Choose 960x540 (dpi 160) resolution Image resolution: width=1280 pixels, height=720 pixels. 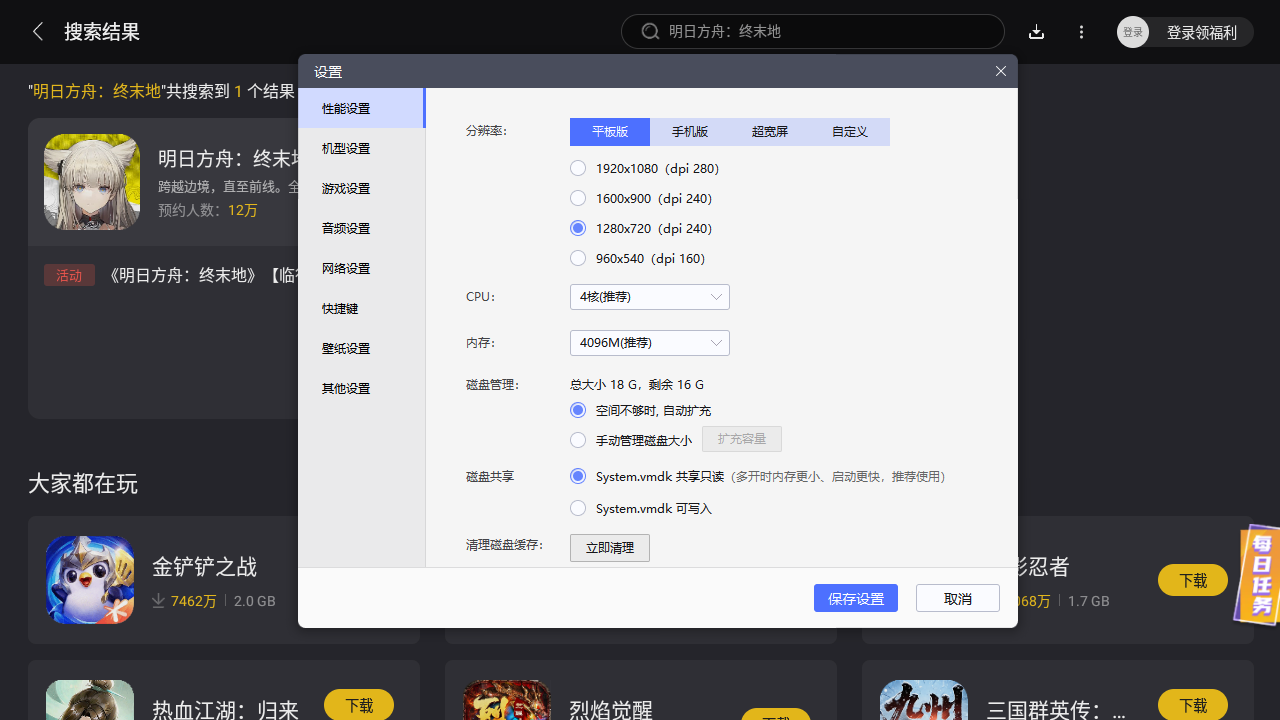(578, 258)
